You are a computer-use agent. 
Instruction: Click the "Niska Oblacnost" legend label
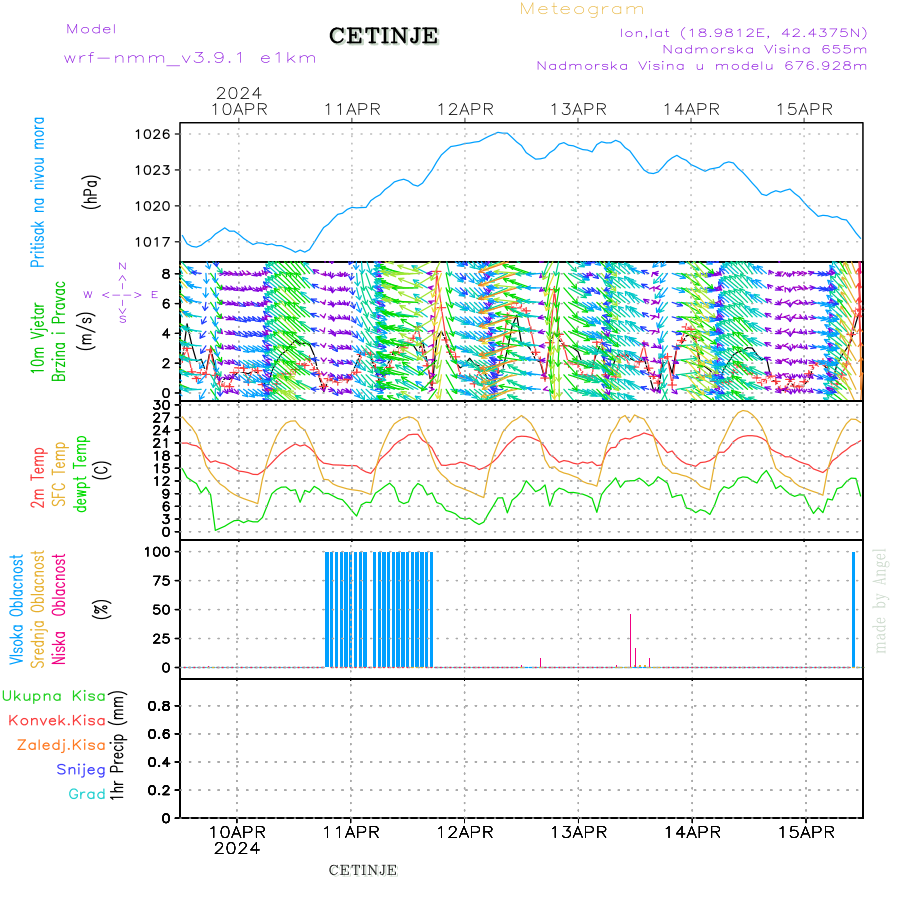click(x=59, y=610)
